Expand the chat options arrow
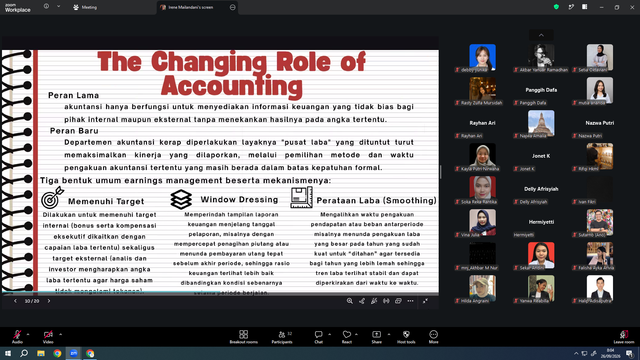The width and height of the screenshot is (640, 360). tap(329, 334)
